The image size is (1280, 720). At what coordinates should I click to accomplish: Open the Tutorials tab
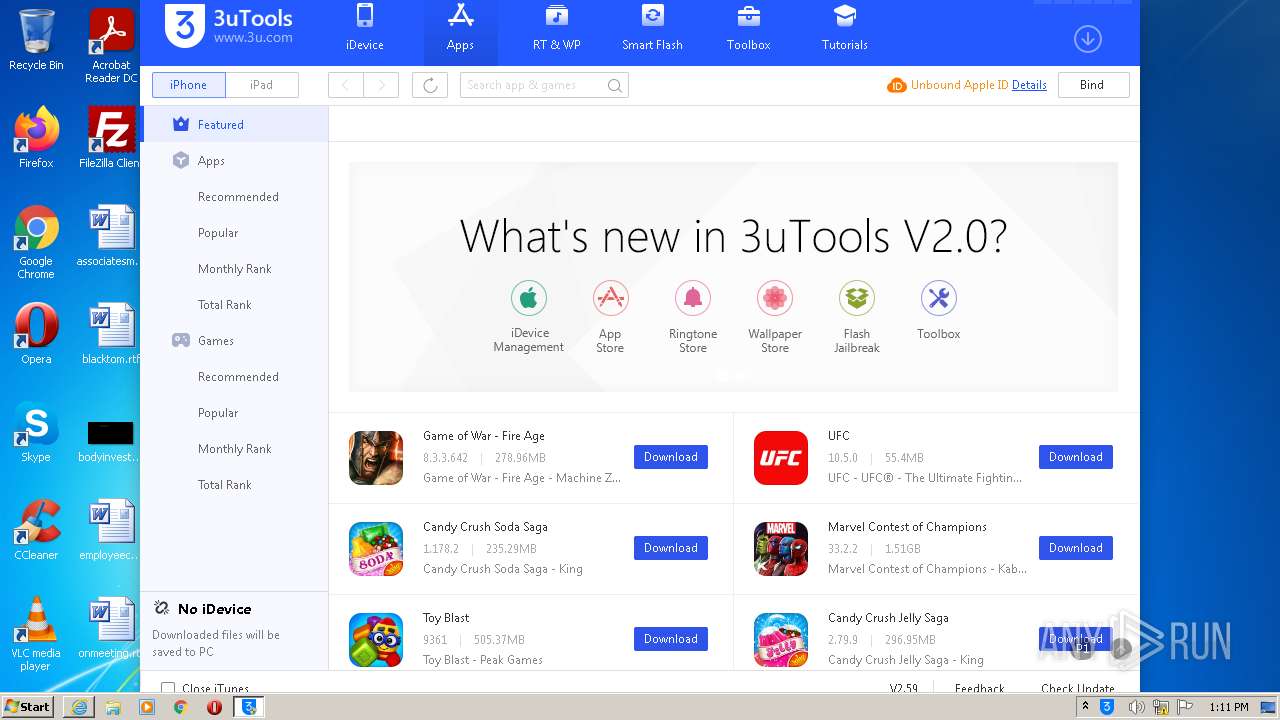(x=844, y=29)
